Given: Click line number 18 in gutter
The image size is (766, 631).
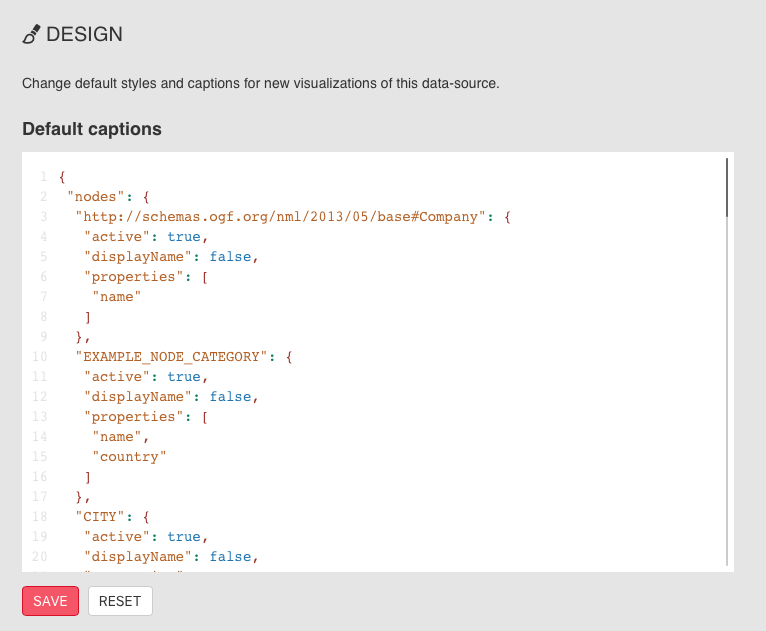Looking at the screenshot, I should tap(40, 517).
